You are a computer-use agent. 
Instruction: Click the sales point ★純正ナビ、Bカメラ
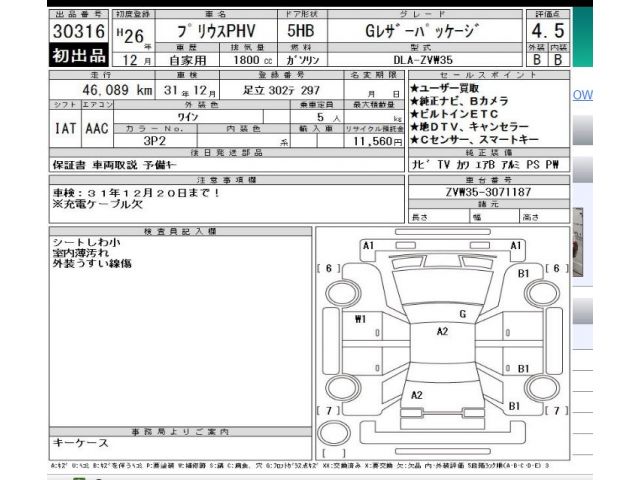(x=459, y=101)
